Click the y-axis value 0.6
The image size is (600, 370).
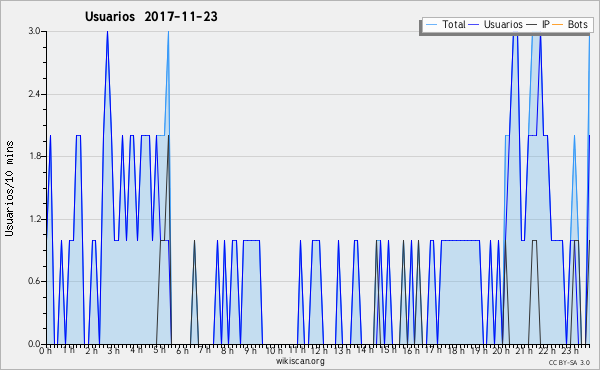point(34,282)
